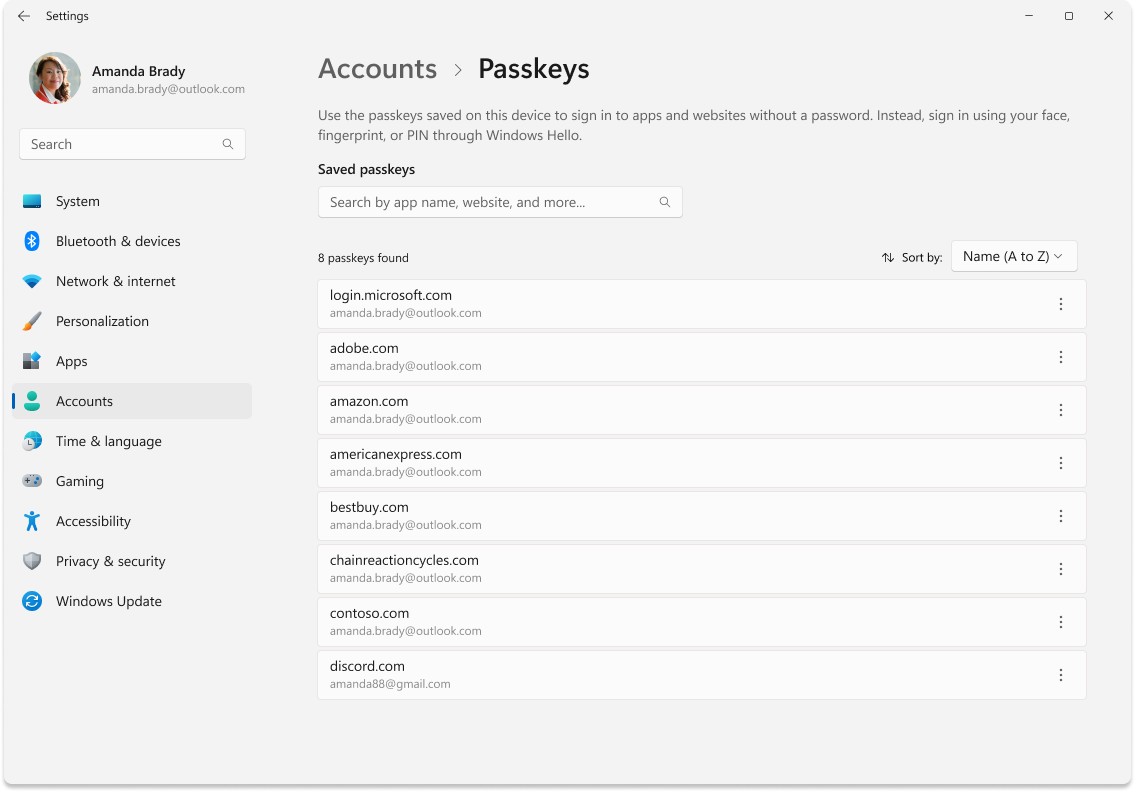The height and width of the screenshot is (792, 1135).
Task: Open options menu for discord.com passkey
Action: tap(1061, 675)
